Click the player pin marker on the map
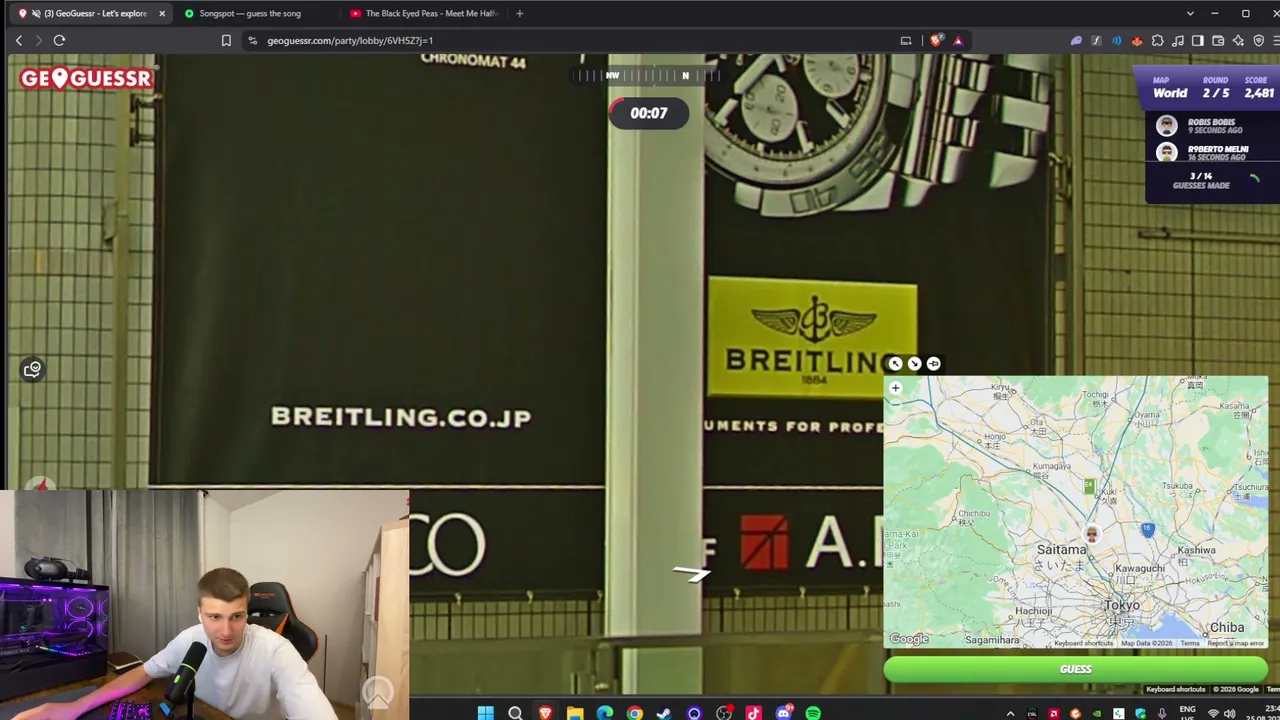Image resolution: width=1280 pixels, height=720 pixels. click(1092, 535)
